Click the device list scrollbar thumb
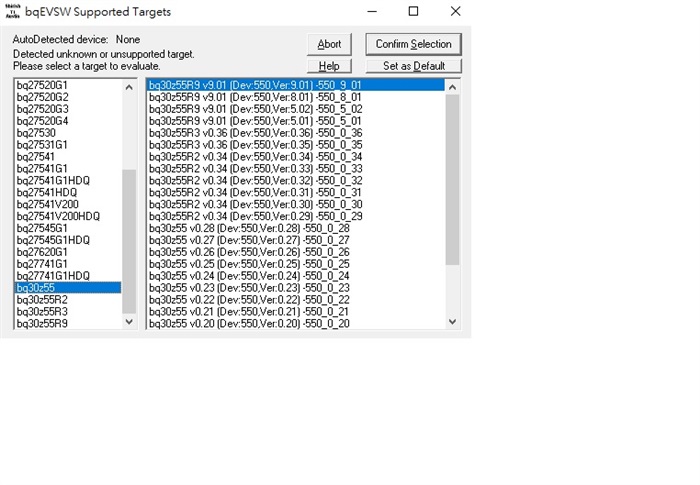Image resolution: width=700 pixels, height=485 pixels. click(x=129, y=241)
